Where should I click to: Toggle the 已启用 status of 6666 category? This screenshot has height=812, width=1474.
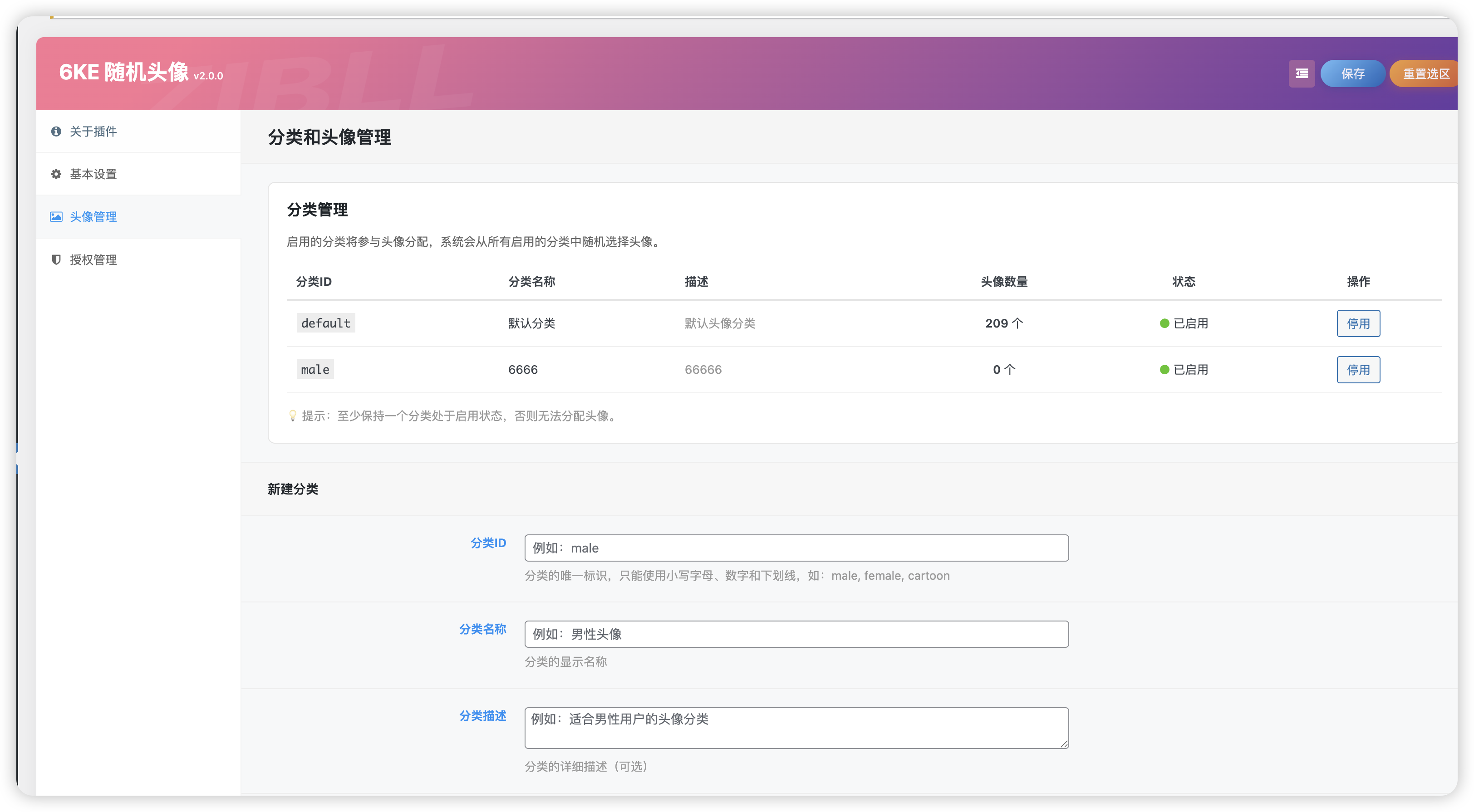[1358, 369]
